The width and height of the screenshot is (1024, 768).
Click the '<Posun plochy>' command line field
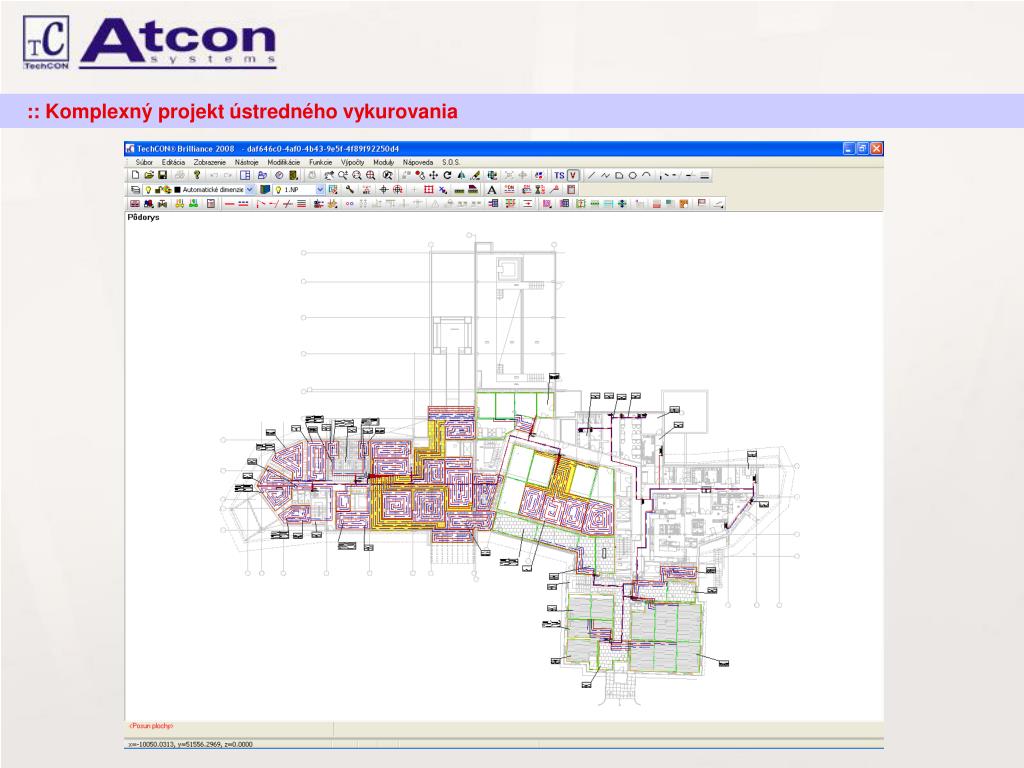tap(160, 726)
